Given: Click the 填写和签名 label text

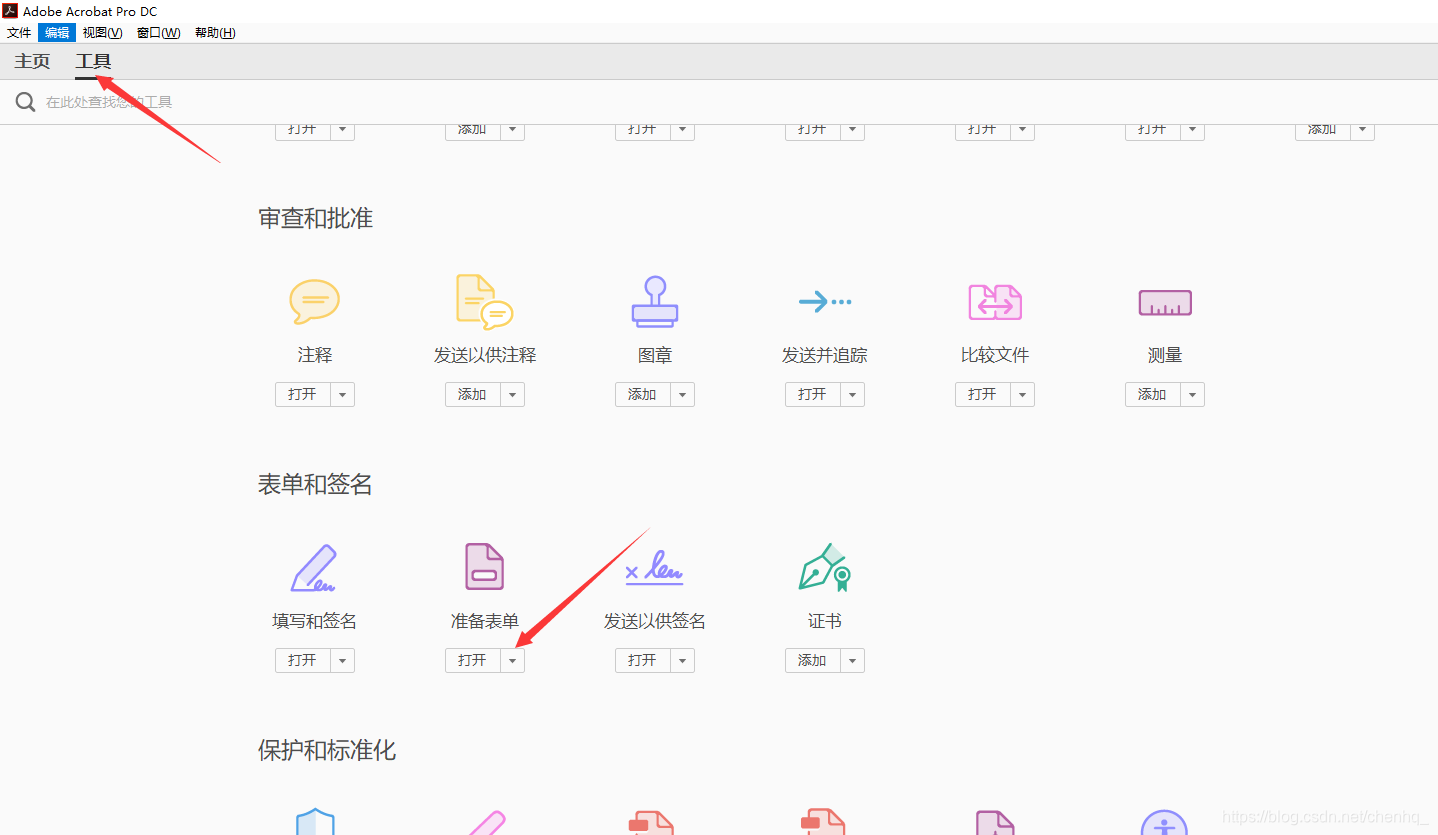Looking at the screenshot, I should [315, 621].
